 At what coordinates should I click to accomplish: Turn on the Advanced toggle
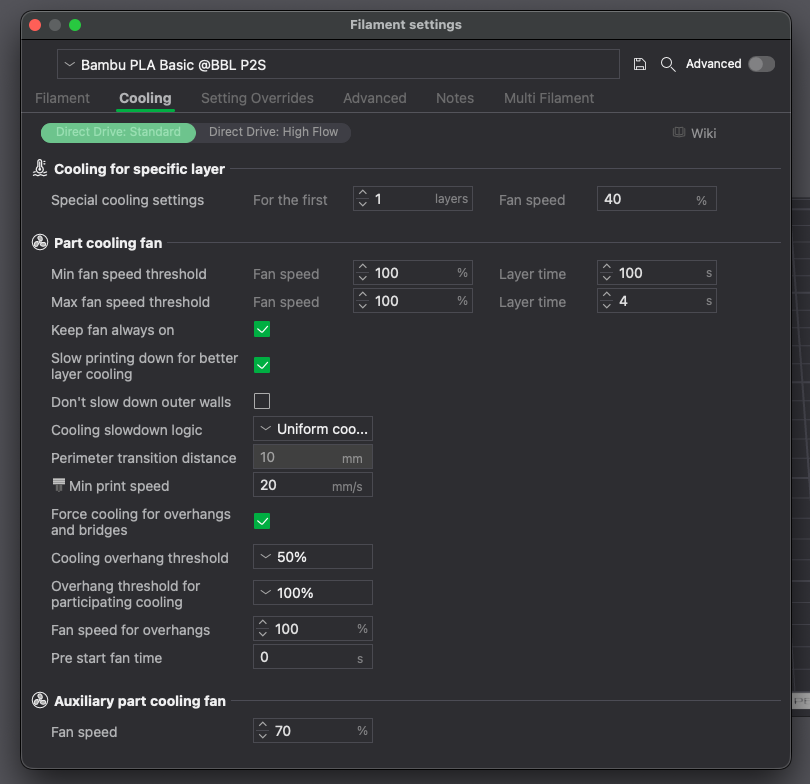(761, 63)
